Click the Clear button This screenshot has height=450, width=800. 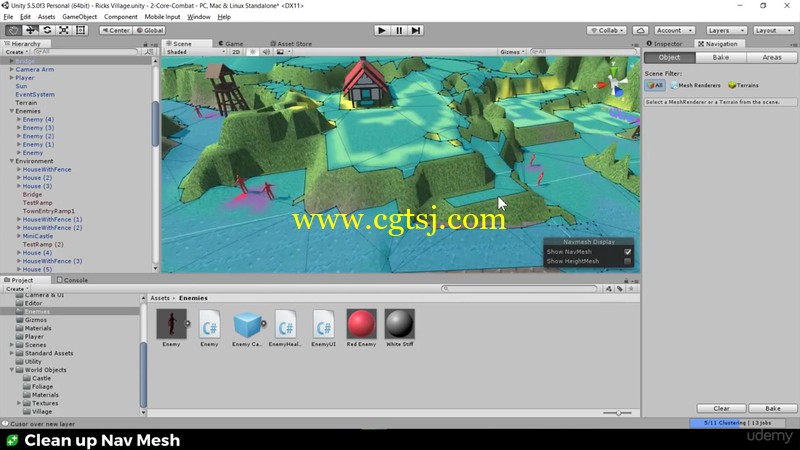pos(721,408)
